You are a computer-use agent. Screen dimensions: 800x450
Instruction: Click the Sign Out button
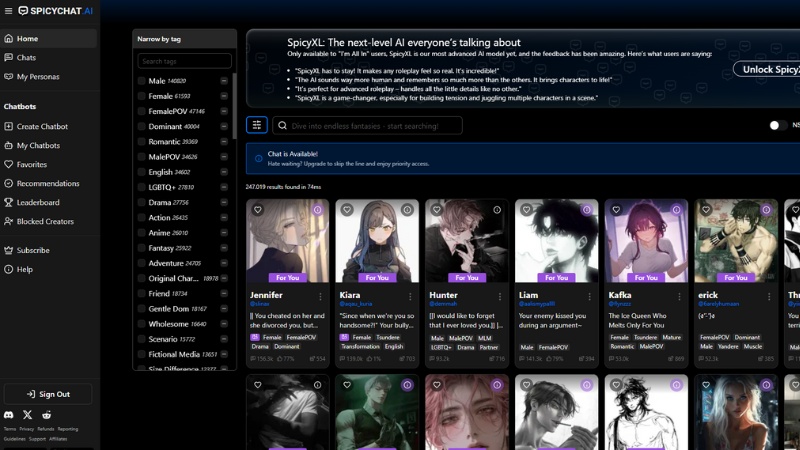(x=48, y=394)
